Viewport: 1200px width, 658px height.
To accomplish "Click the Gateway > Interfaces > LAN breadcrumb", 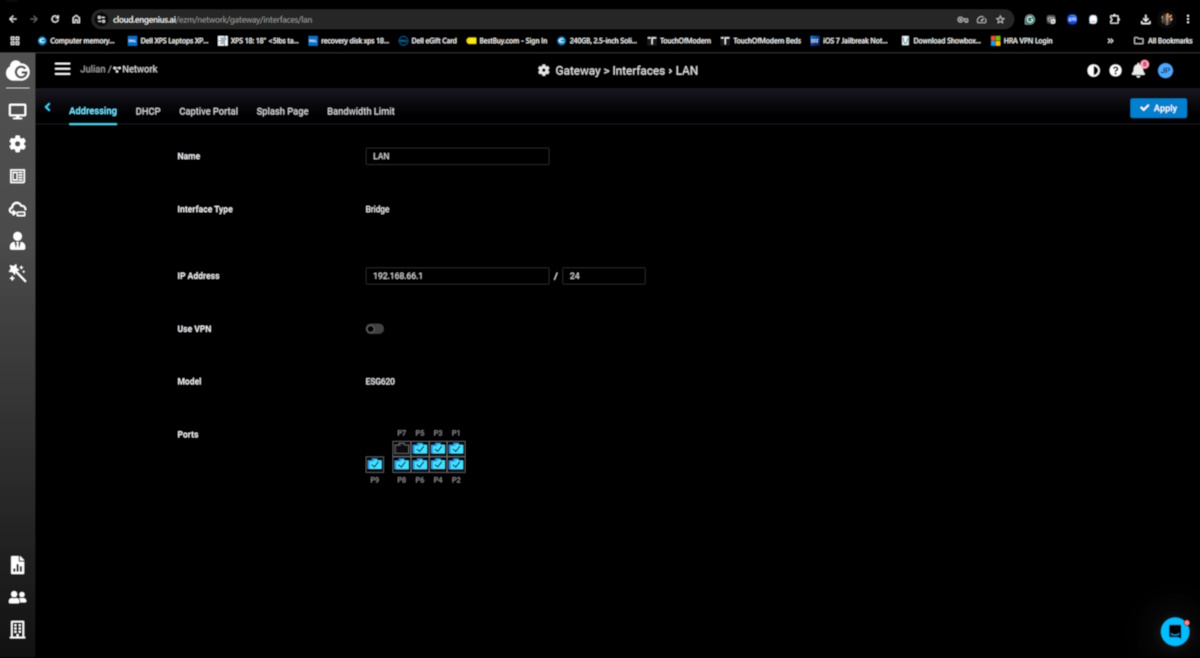I will (x=625, y=70).
